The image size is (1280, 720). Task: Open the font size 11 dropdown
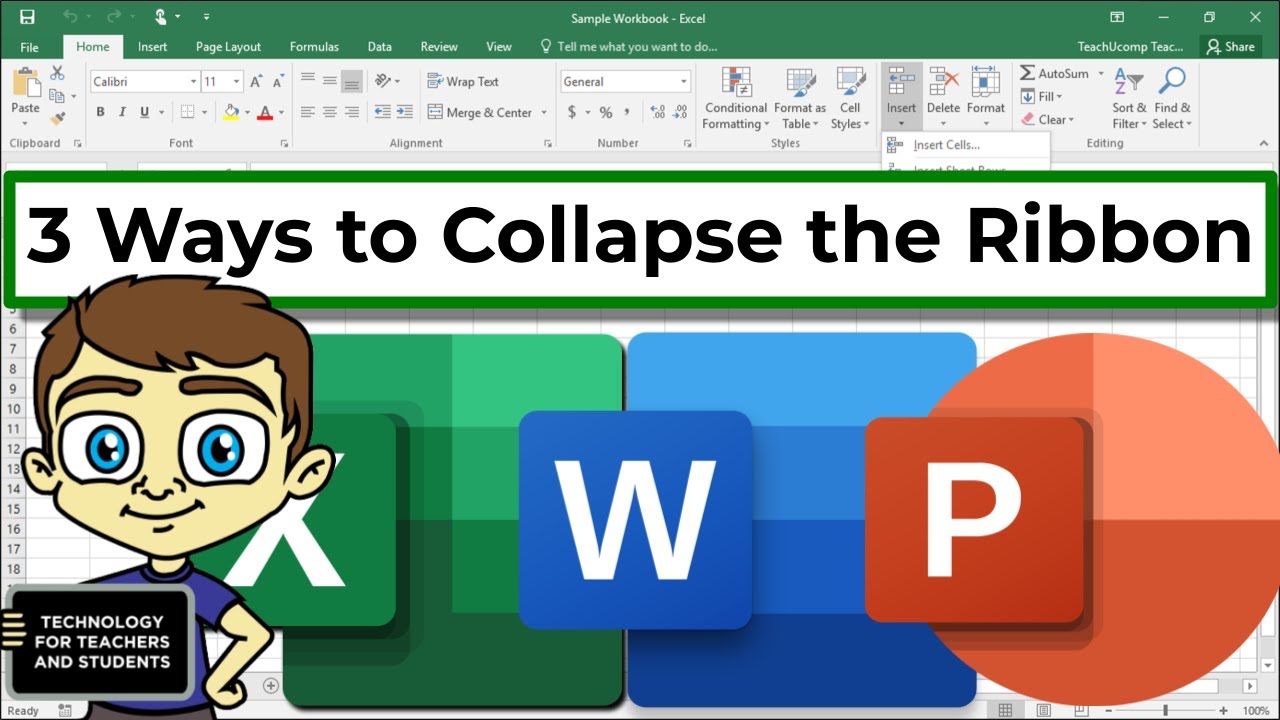pyautogui.click(x=237, y=82)
